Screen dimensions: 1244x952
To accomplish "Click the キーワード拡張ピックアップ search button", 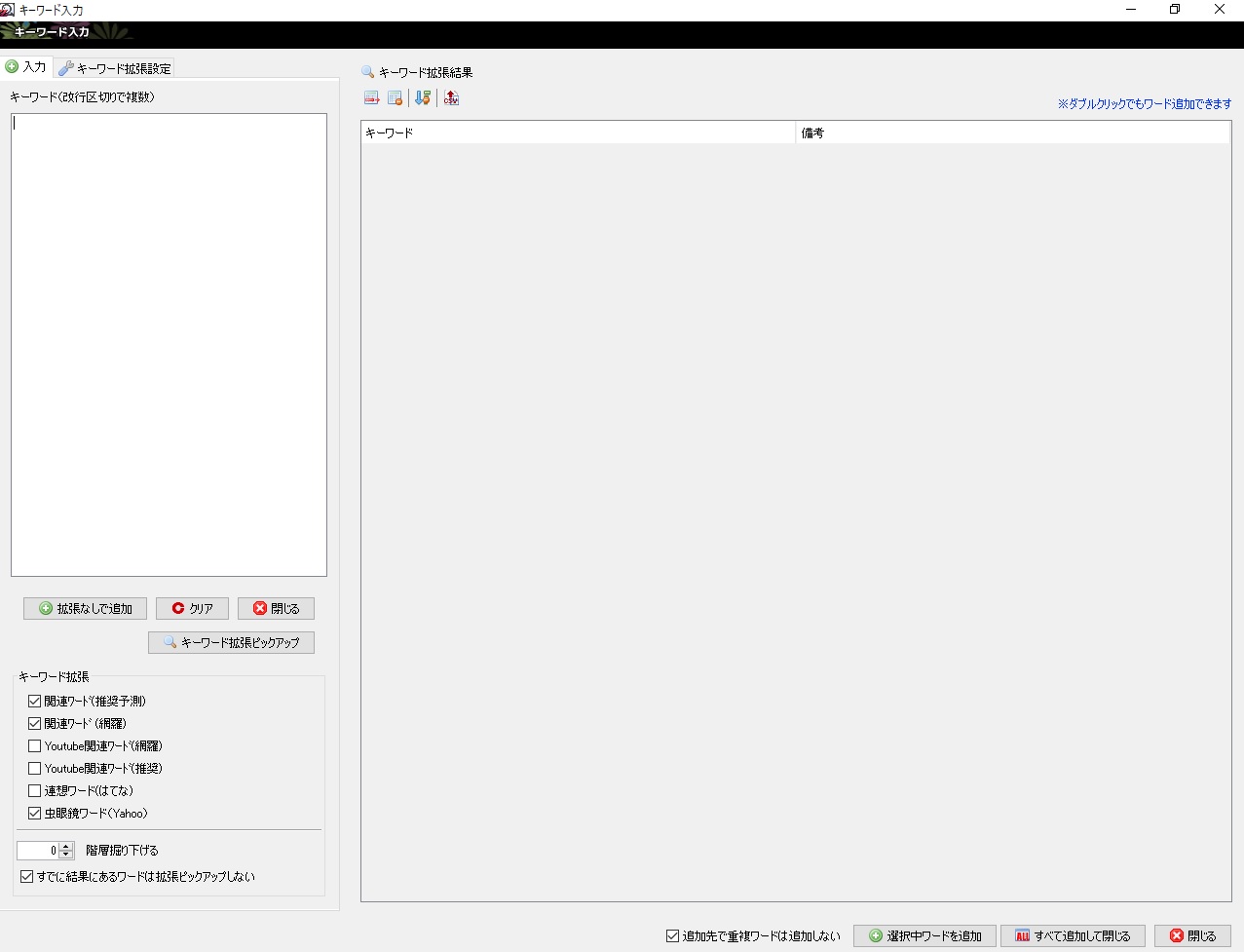I will click(x=231, y=643).
